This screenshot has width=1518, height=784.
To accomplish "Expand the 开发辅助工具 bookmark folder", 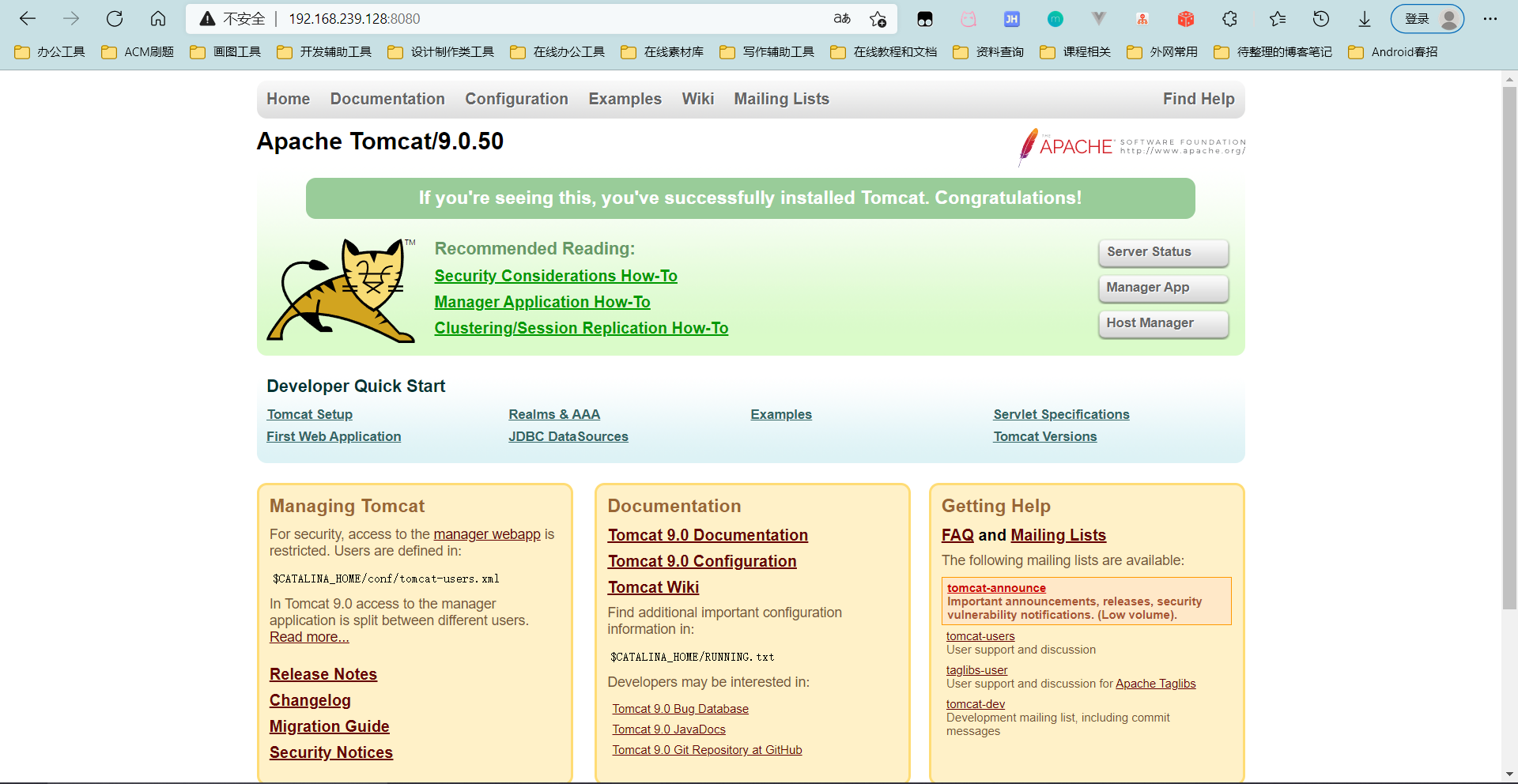I will (324, 52).
